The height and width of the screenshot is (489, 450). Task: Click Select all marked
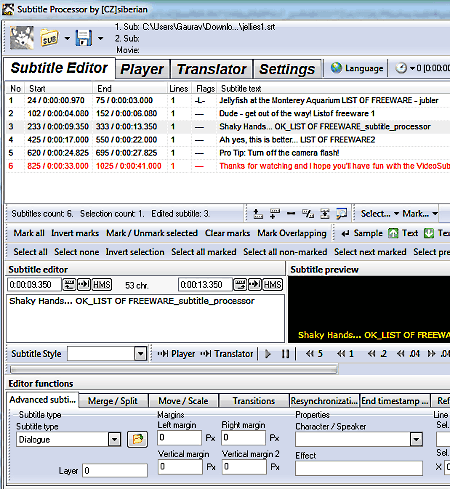[x=204, y=252]
